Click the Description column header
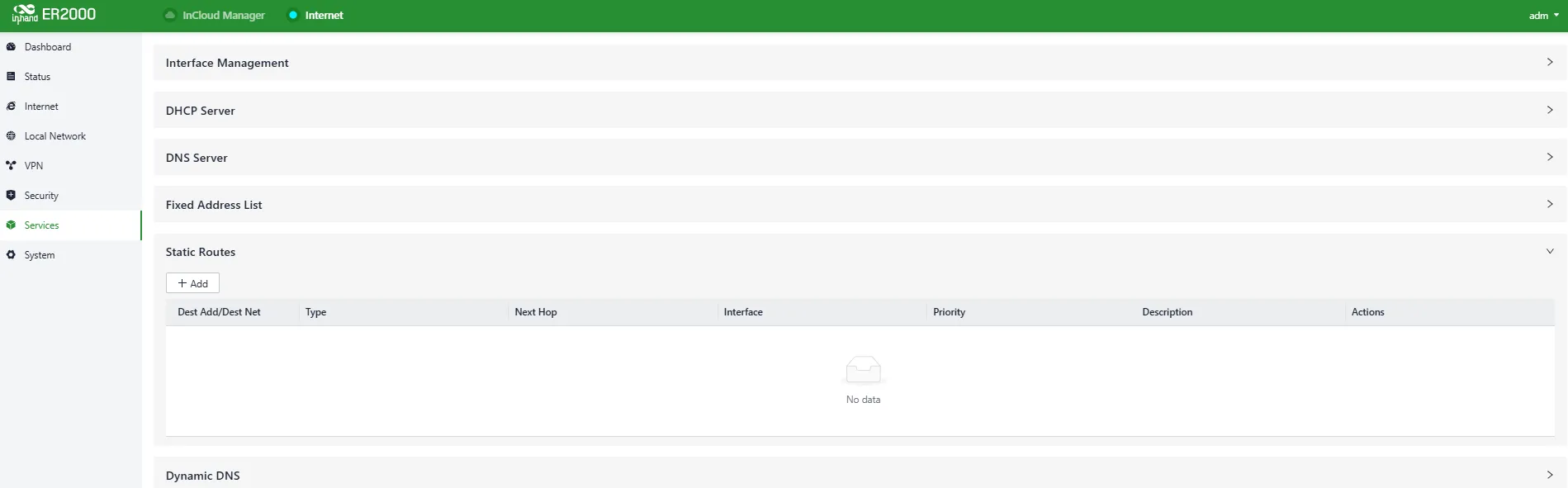This screenshot has width=1568, height=488. [1167, 312]
